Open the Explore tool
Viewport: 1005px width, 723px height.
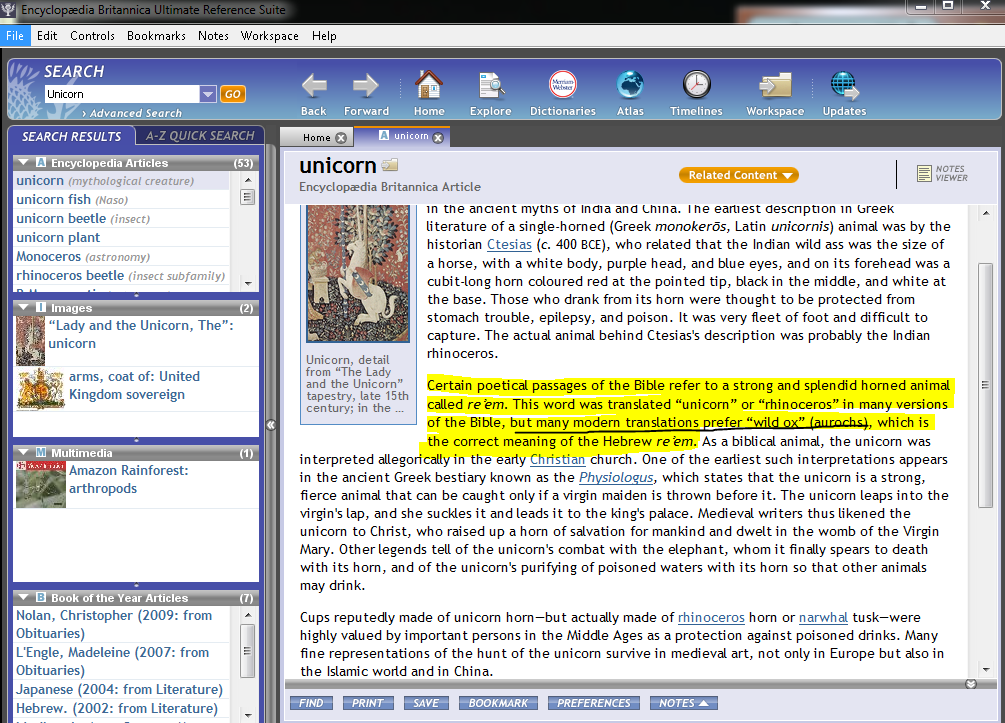click(x=491, y=85)
